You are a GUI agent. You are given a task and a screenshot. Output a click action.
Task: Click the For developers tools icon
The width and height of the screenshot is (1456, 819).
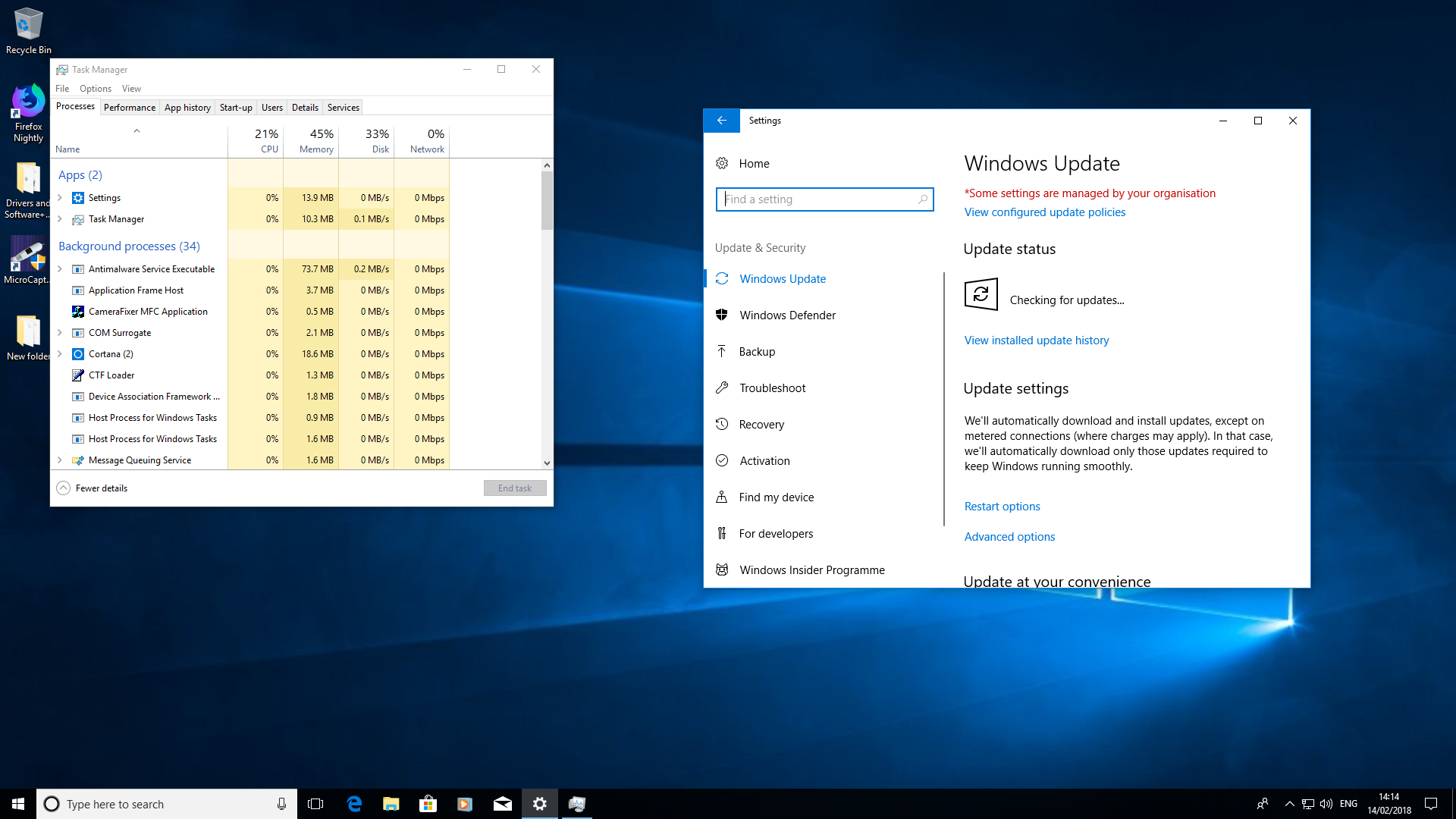coord(722,533)
